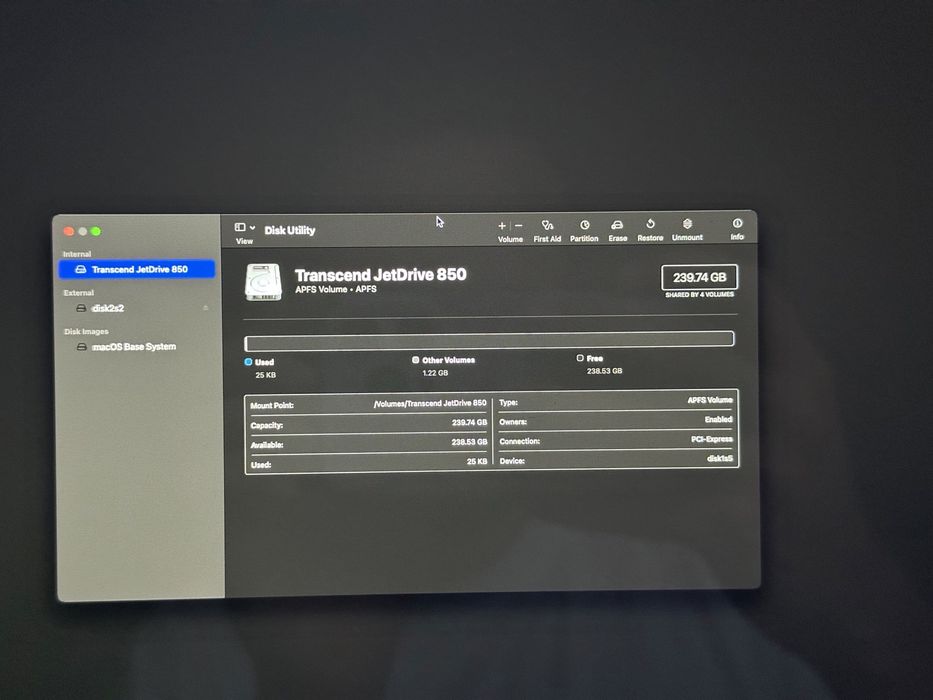This screenshot has height=700, width=933.
Task: Click the green zoom window button
Action: pyautogui.click(x=96, y=231)
